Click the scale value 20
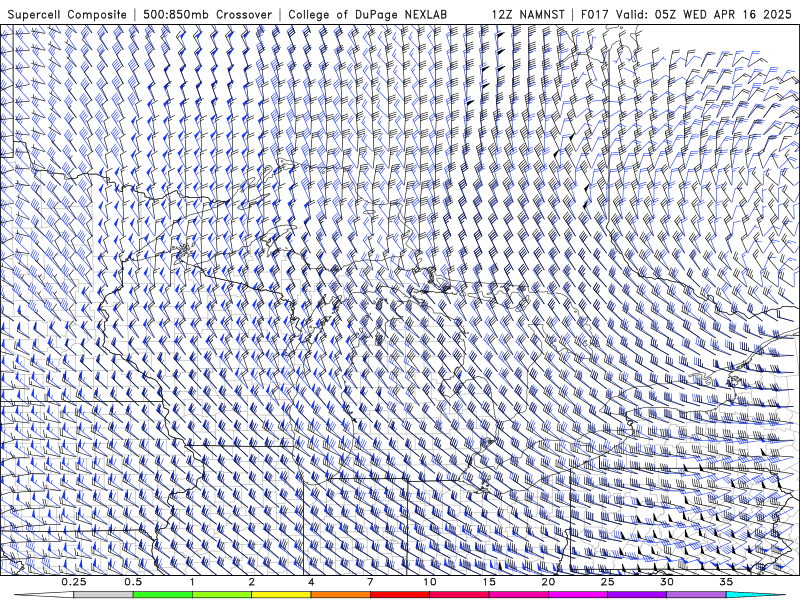Viewport: 800px width, 600px height. [x=548, y=582]
